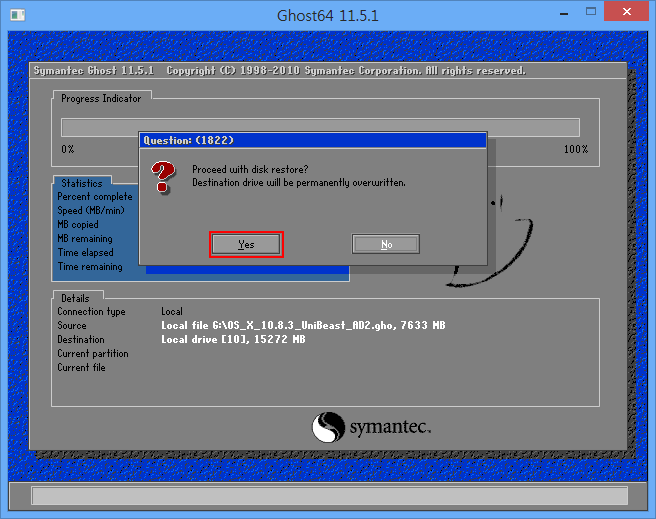Click 'Proceed with disk restore?' message

[x=250, y=169]
